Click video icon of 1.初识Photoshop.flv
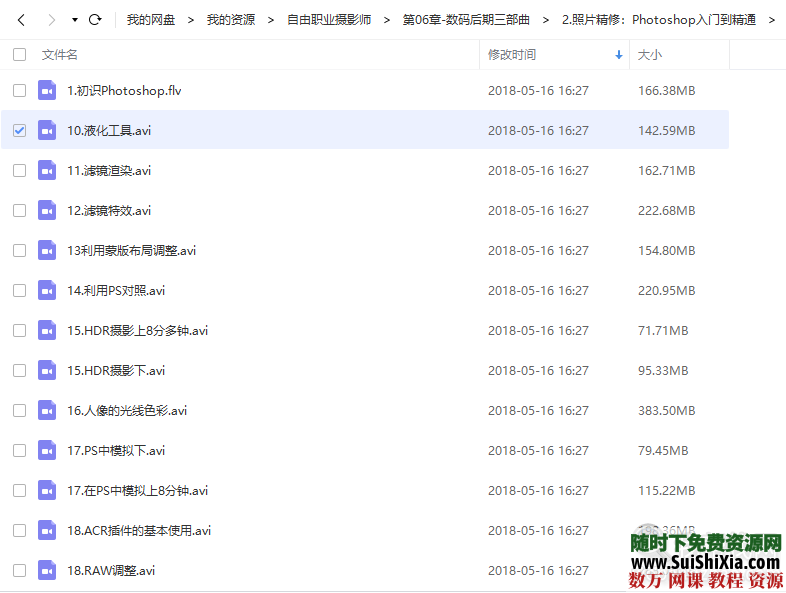 click(47, 91)
